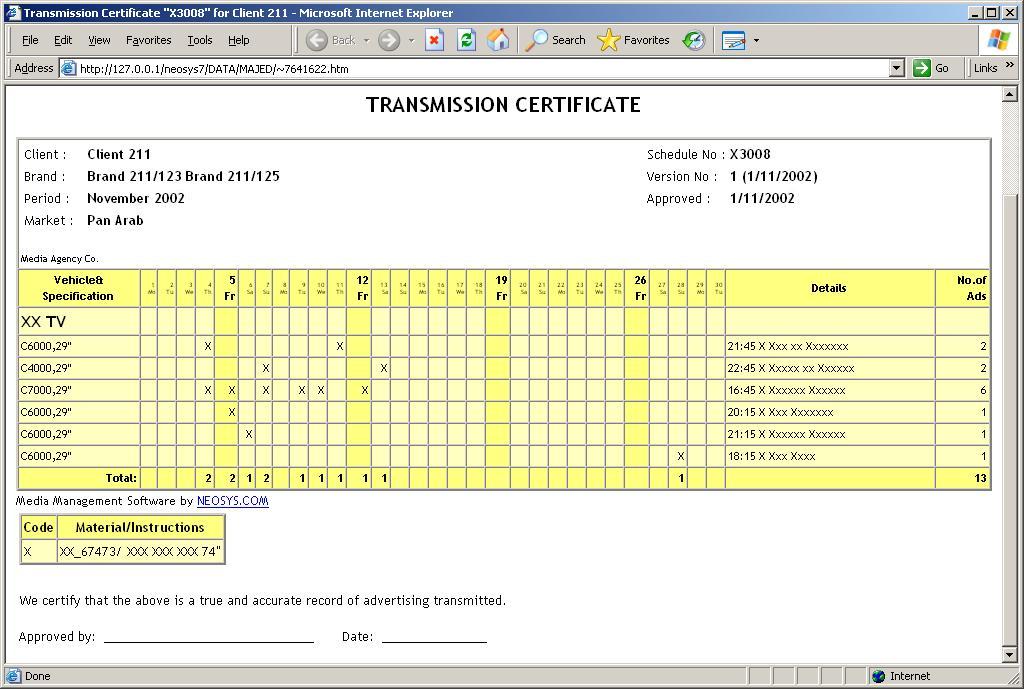Open the Help menu
Viewport: 1024px width, 689px height.
pyautogui.click(x=238, y=40)
